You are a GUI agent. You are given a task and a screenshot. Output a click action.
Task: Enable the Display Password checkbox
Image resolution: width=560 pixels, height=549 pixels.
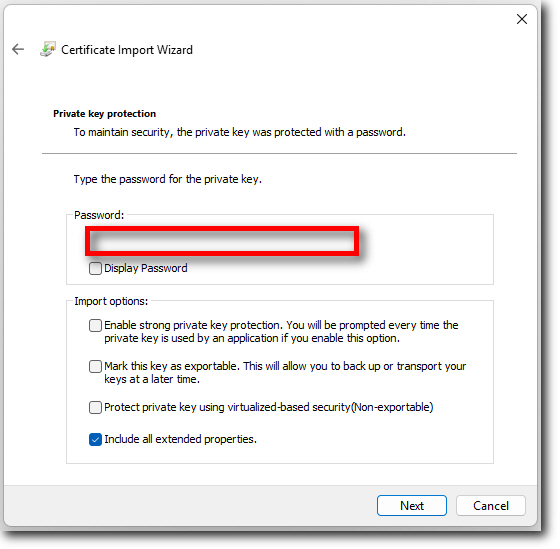click(95, 268)
